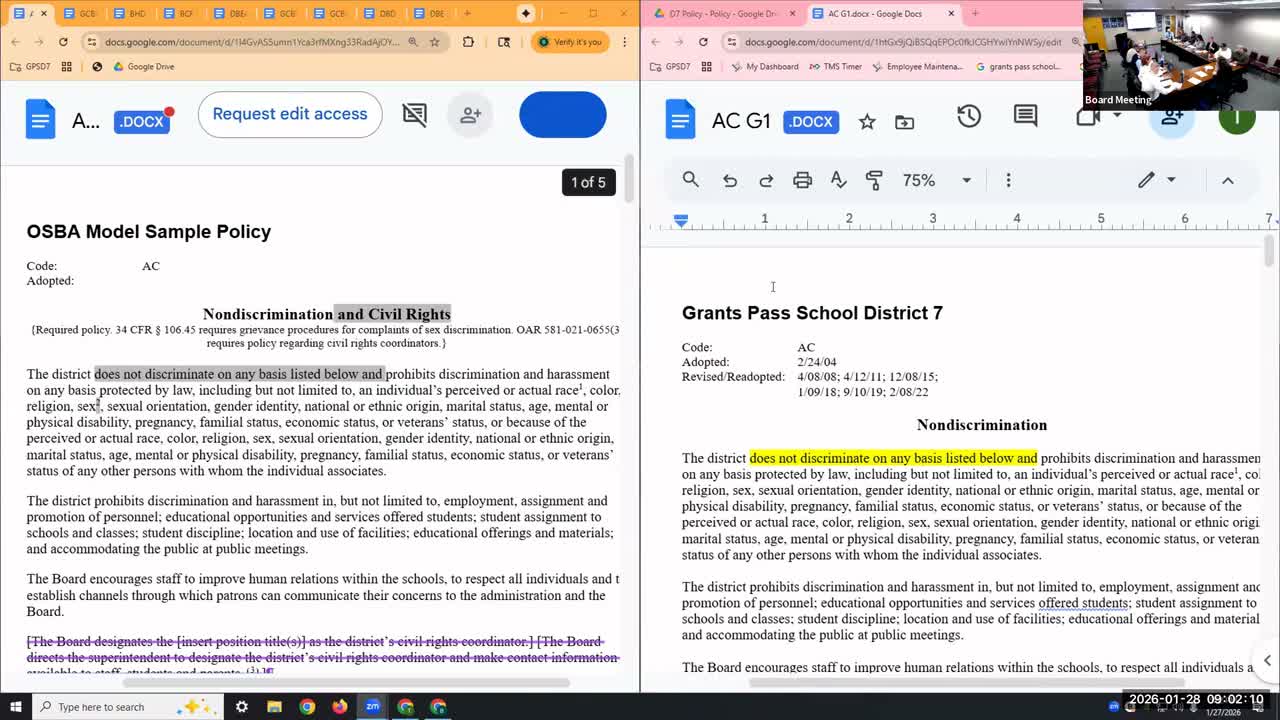Click the undo arrow in toolbar
This screenshot has width=1280, height=720.
[x=730, y=180]
